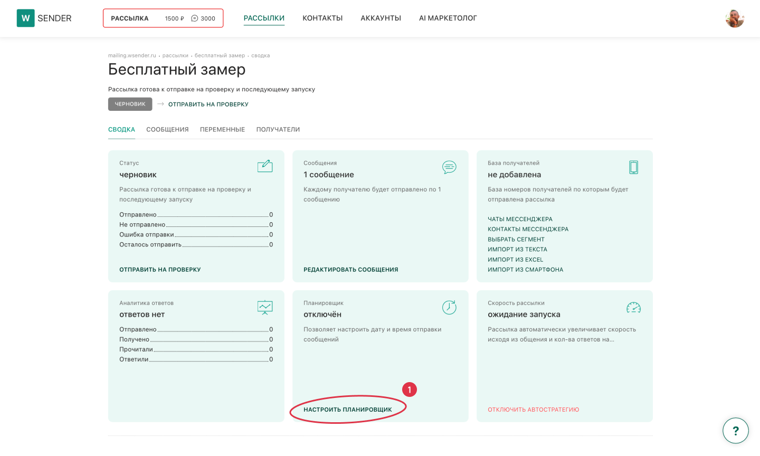Click Отключить автостратегию link
Image resolution: width=760 pixels, height=456 pixels.
point(533,409)
